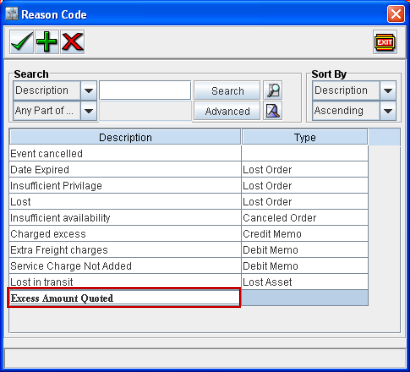Close the Reason Code window
The height and width of the screenshot is (372, 410).
(396, 14)
